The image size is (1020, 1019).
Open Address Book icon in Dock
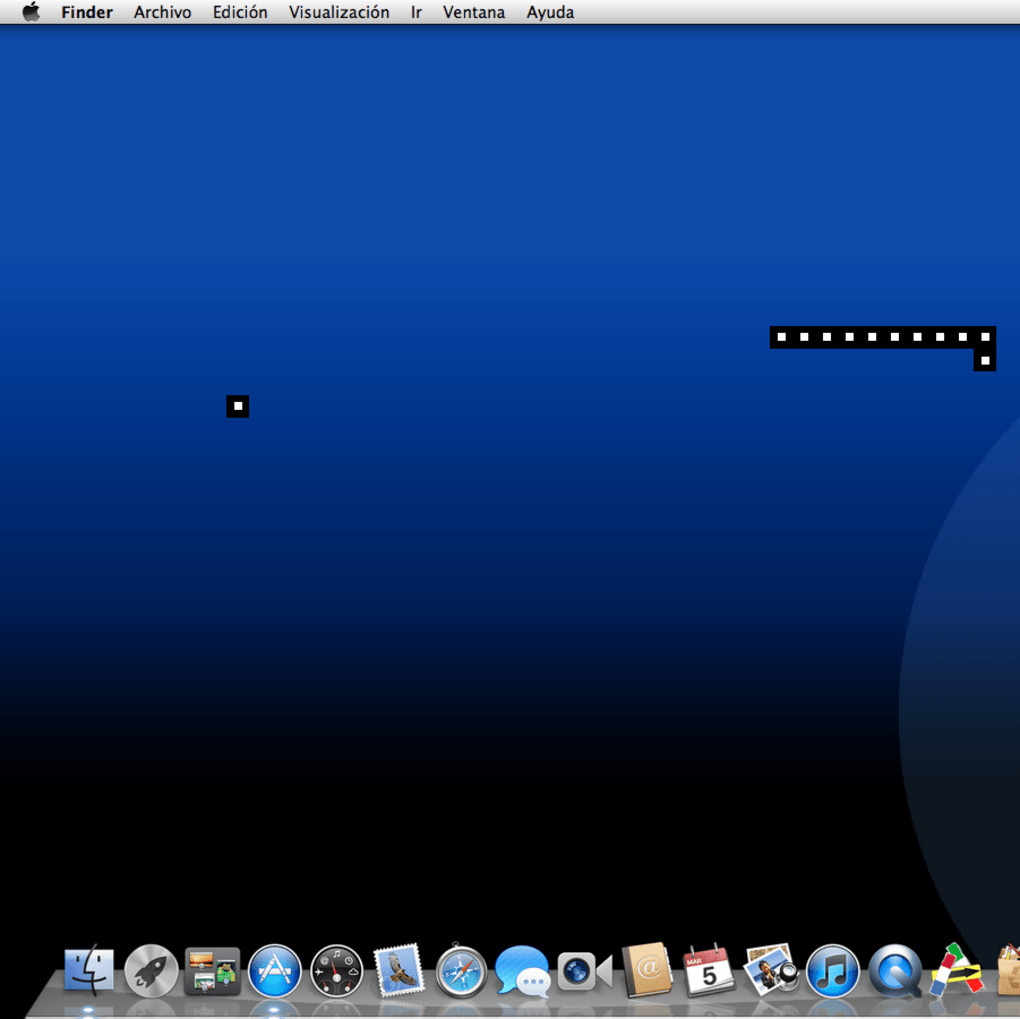(647, 970)
